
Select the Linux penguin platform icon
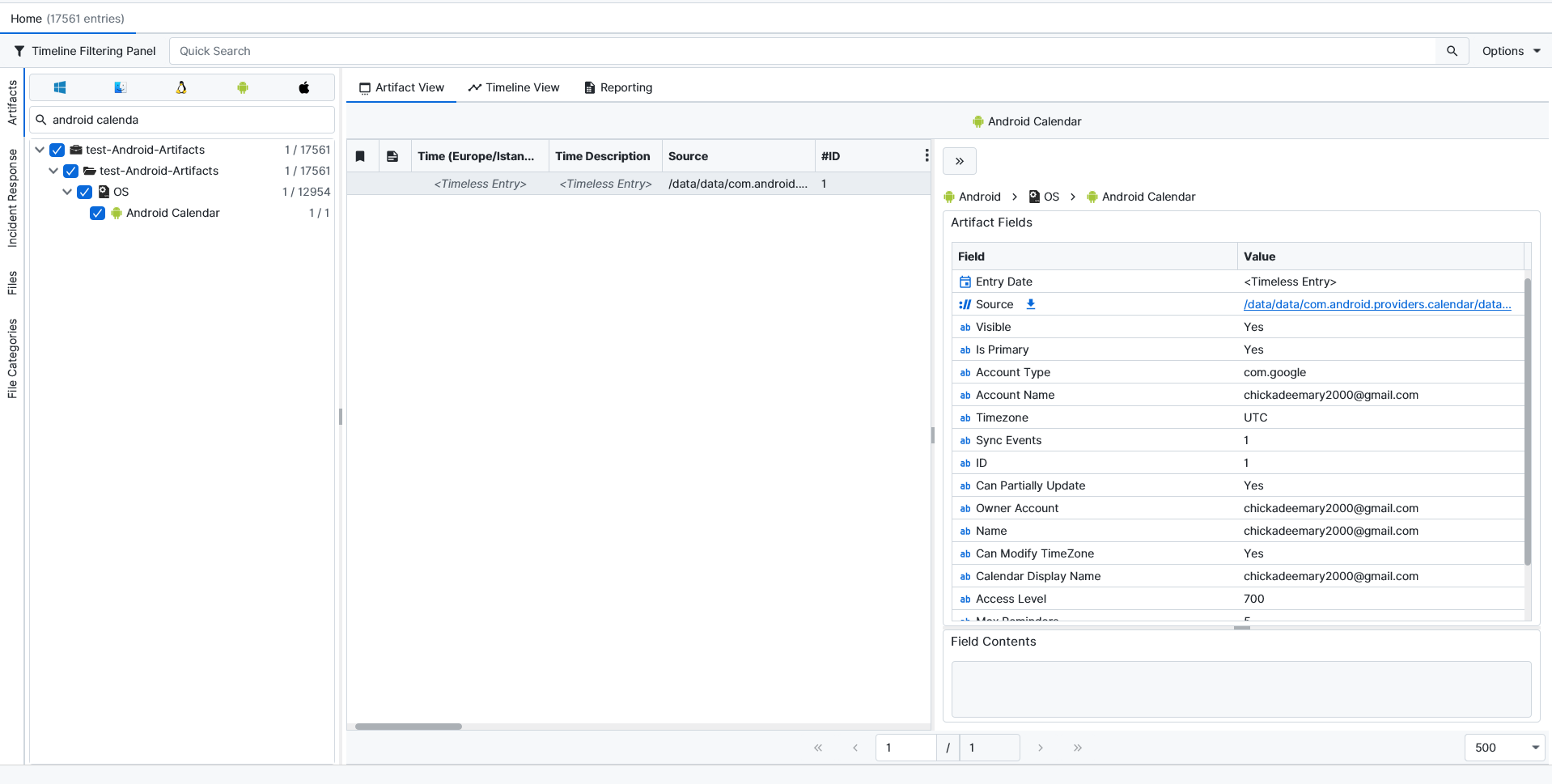pos(181,87)
